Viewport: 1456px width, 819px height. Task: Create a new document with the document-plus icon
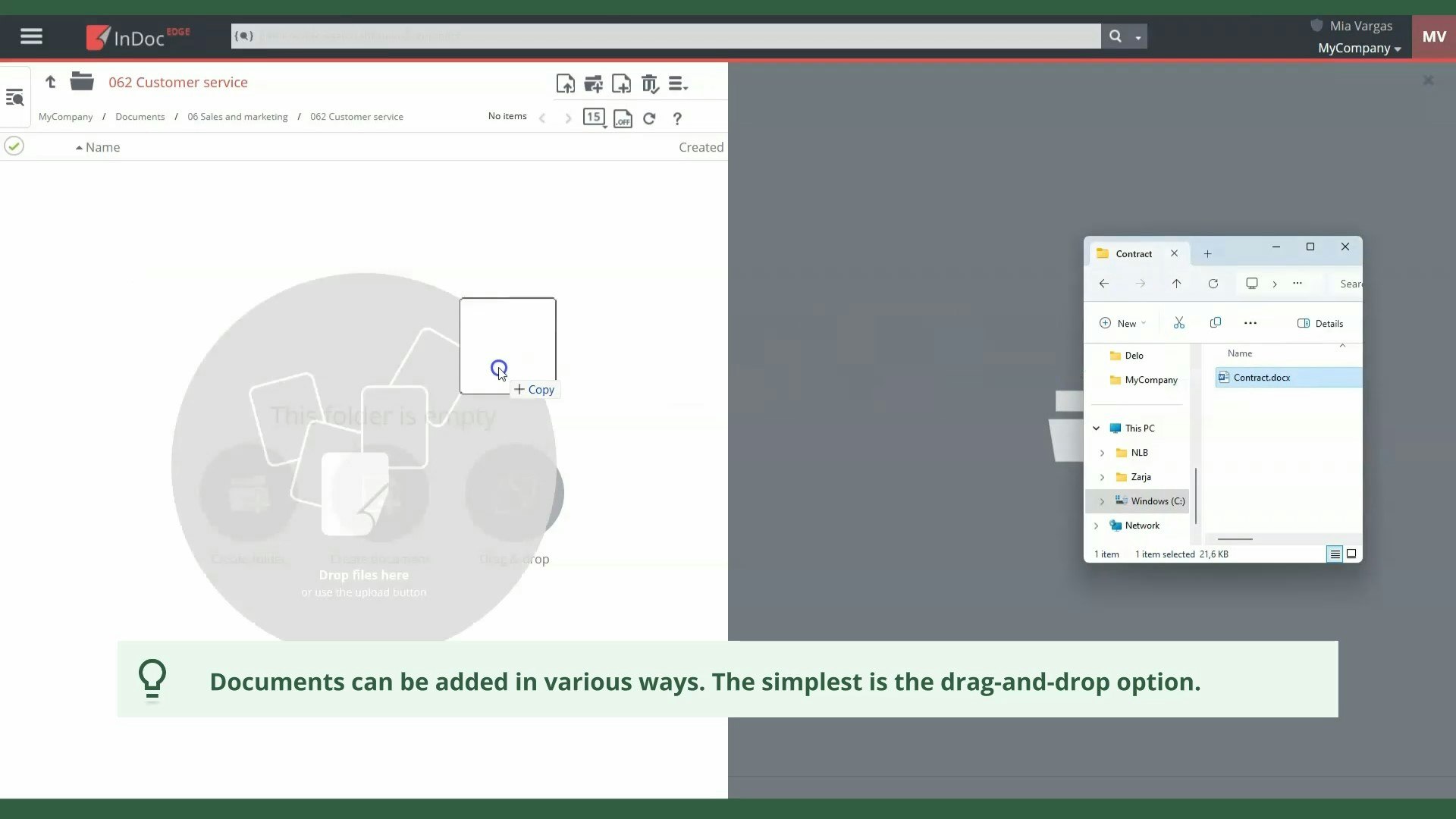[x=622, y=83]
